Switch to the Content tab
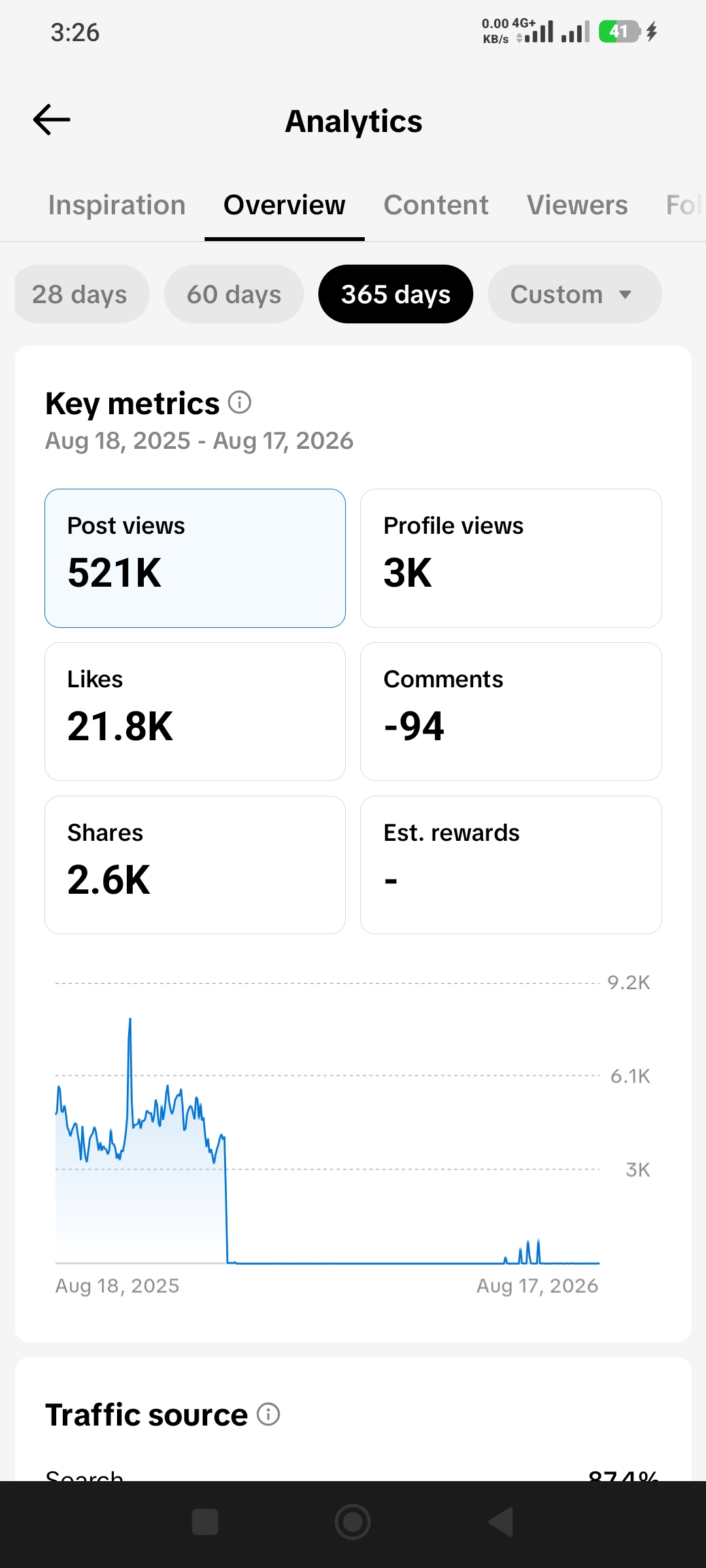 [436, 205]
